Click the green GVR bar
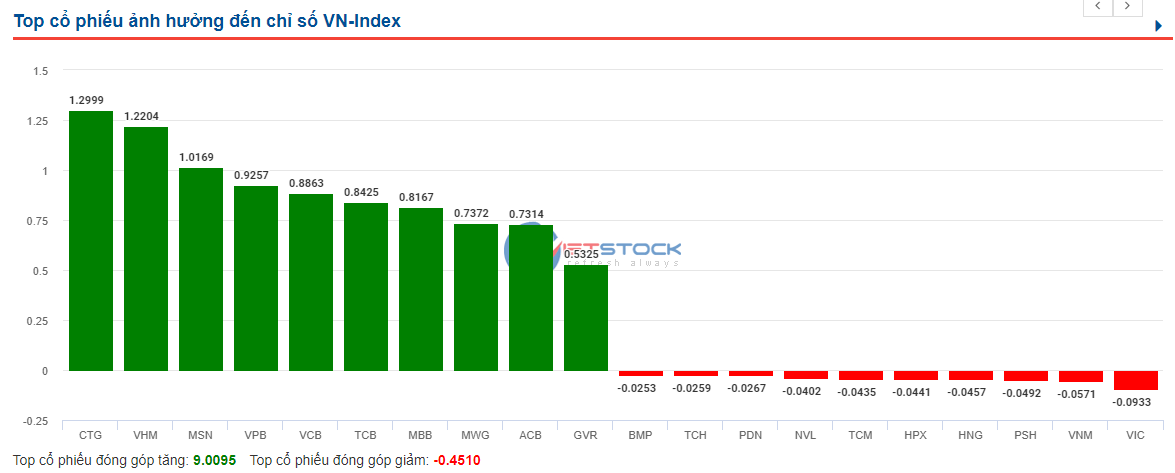Viewport: 1175px width, 473px height. click(586, 317)
